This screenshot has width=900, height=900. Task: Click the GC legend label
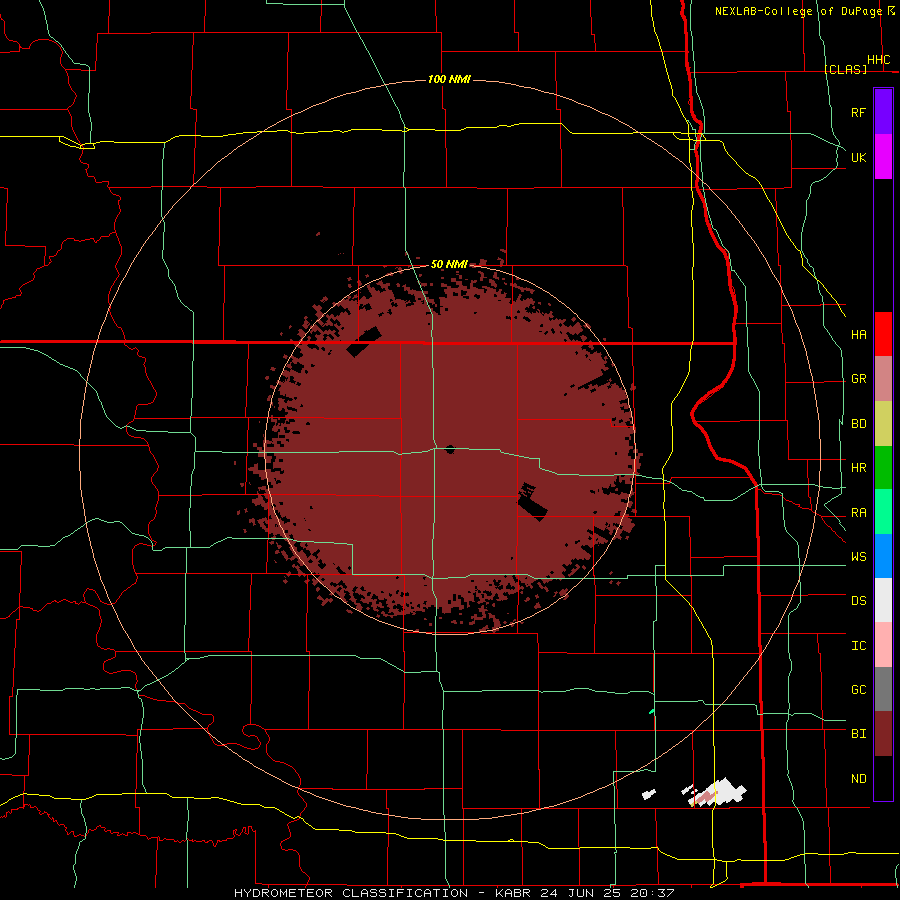[859, 690]
